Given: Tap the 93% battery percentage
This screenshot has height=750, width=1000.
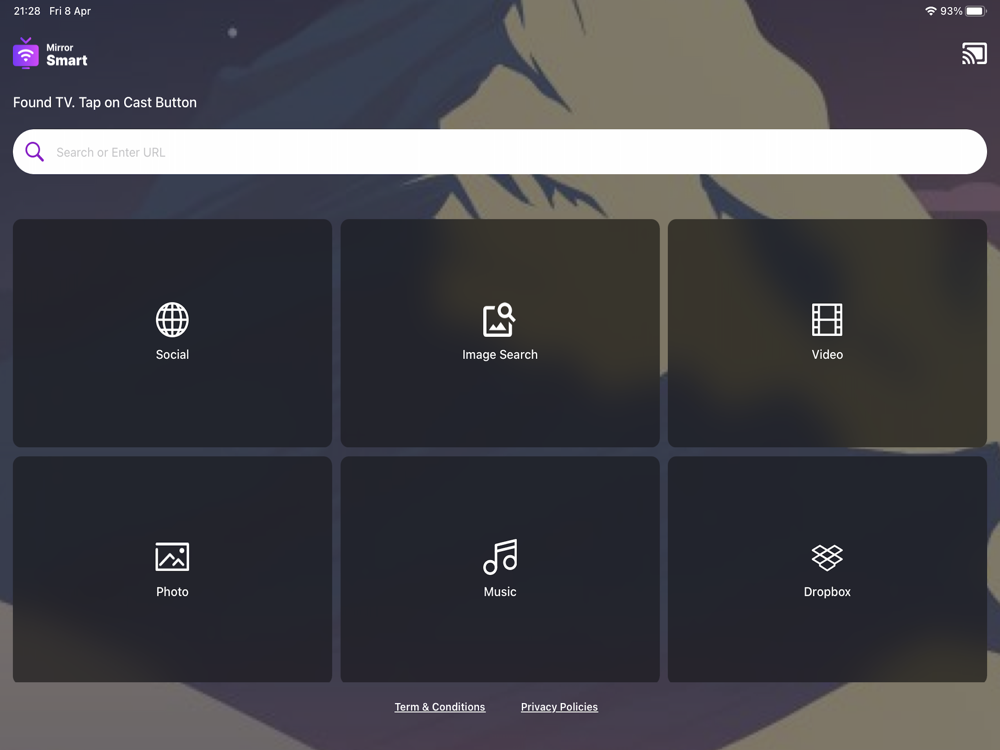Looking at the screenshot, I should click(x=951, y=11).
